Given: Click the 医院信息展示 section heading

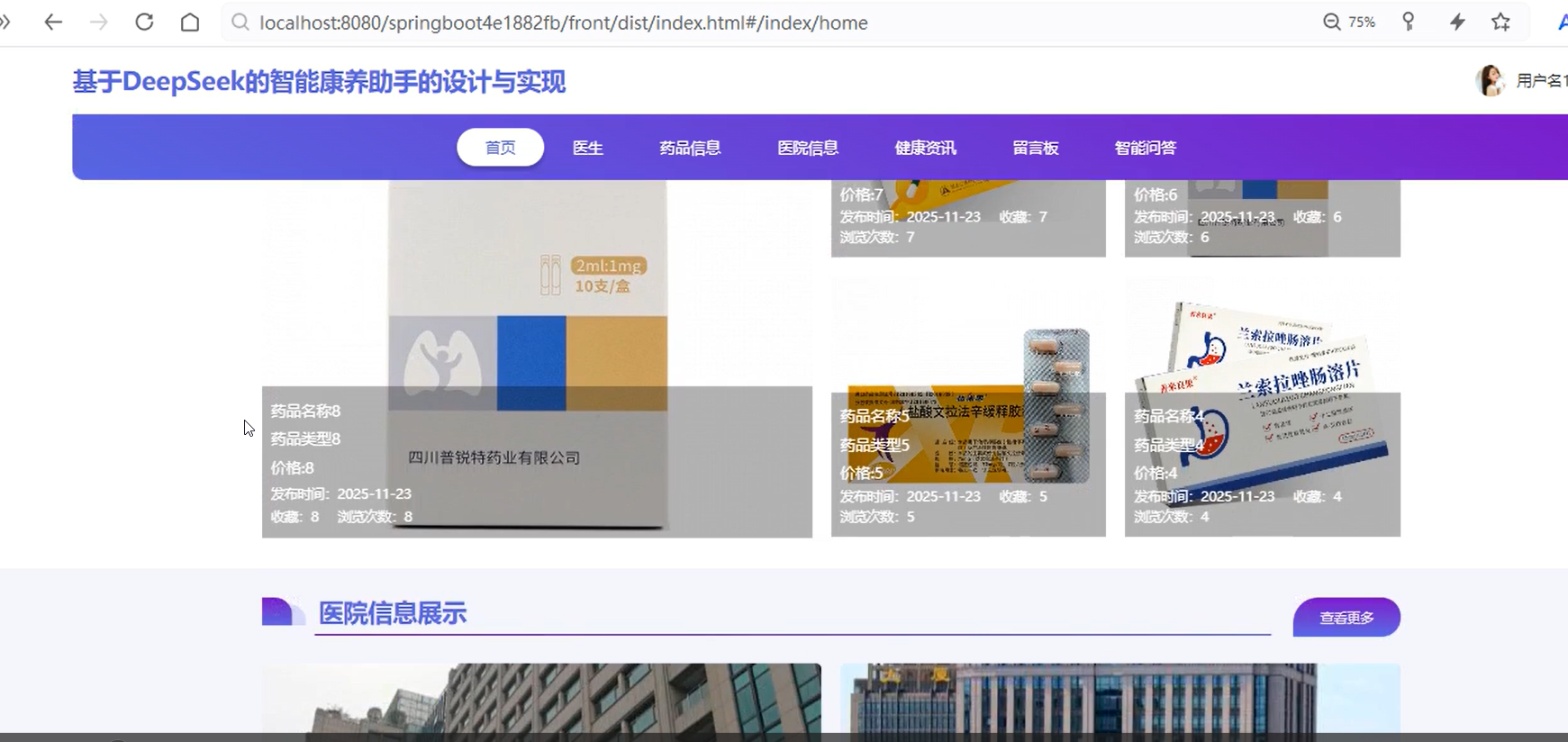Looking at the screenshot, I should point(393,613).
